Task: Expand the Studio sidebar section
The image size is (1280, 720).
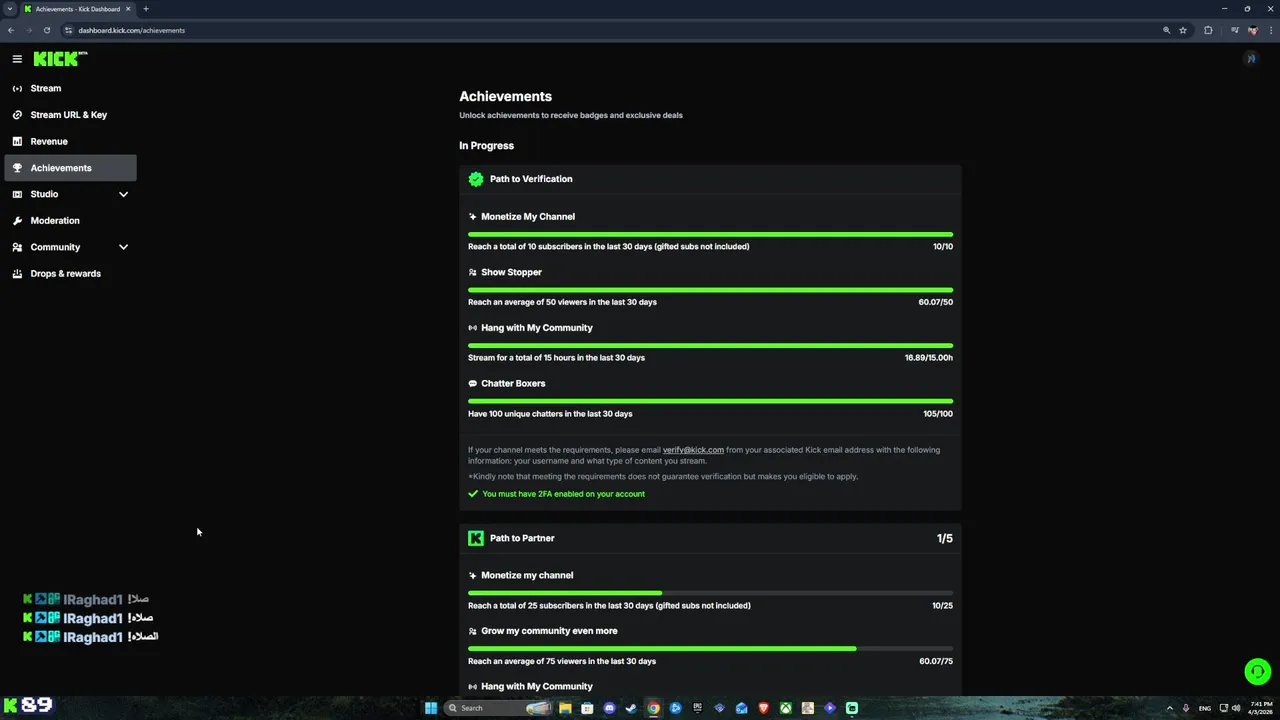Action: click(124, 194)
